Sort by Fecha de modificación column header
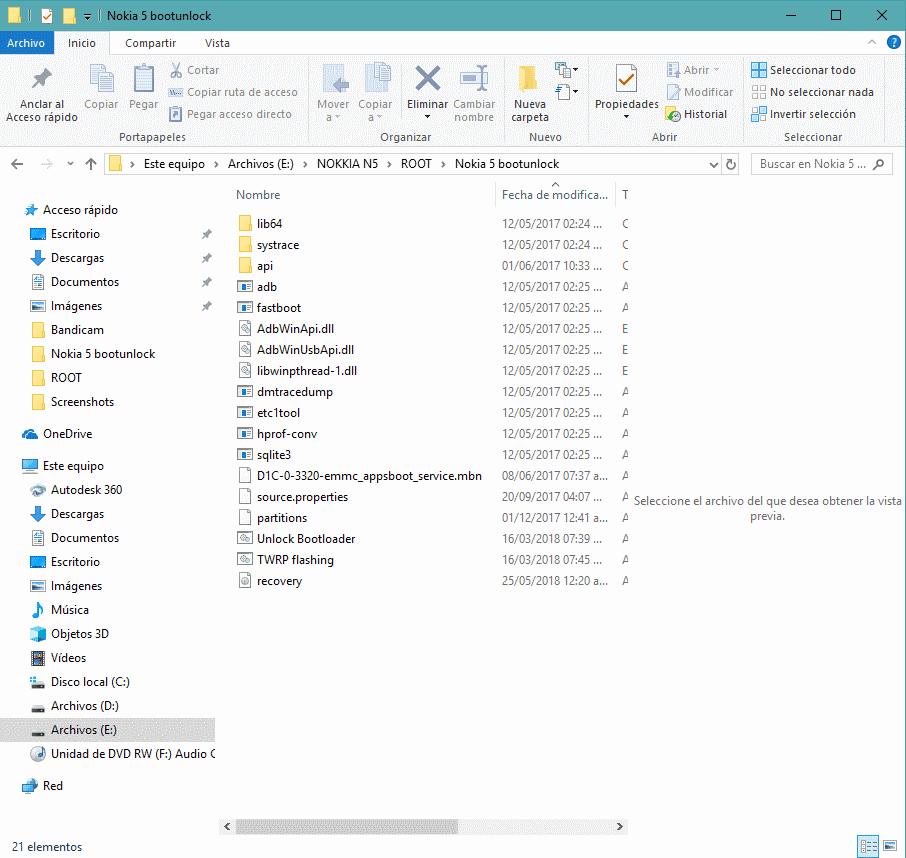Viewport: 906px width, 858px height. coord(555,195)
